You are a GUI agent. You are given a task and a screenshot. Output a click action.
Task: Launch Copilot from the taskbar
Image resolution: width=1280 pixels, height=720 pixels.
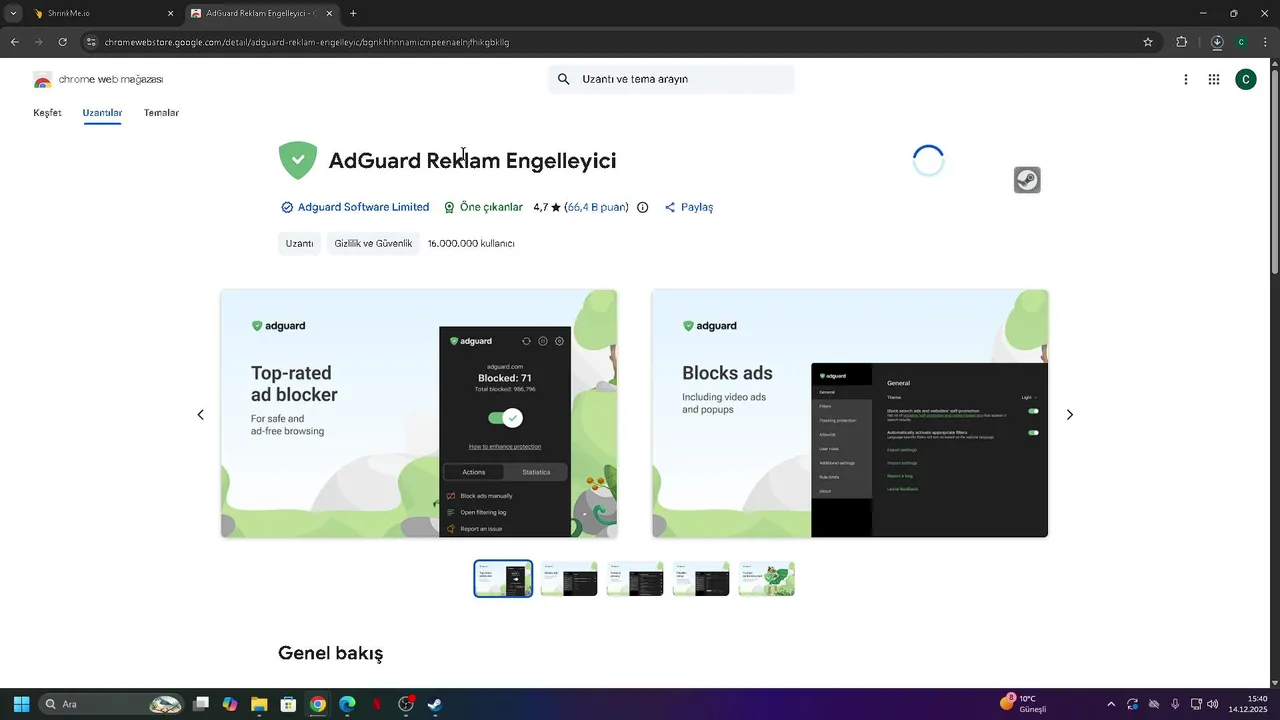click(230, 704)
